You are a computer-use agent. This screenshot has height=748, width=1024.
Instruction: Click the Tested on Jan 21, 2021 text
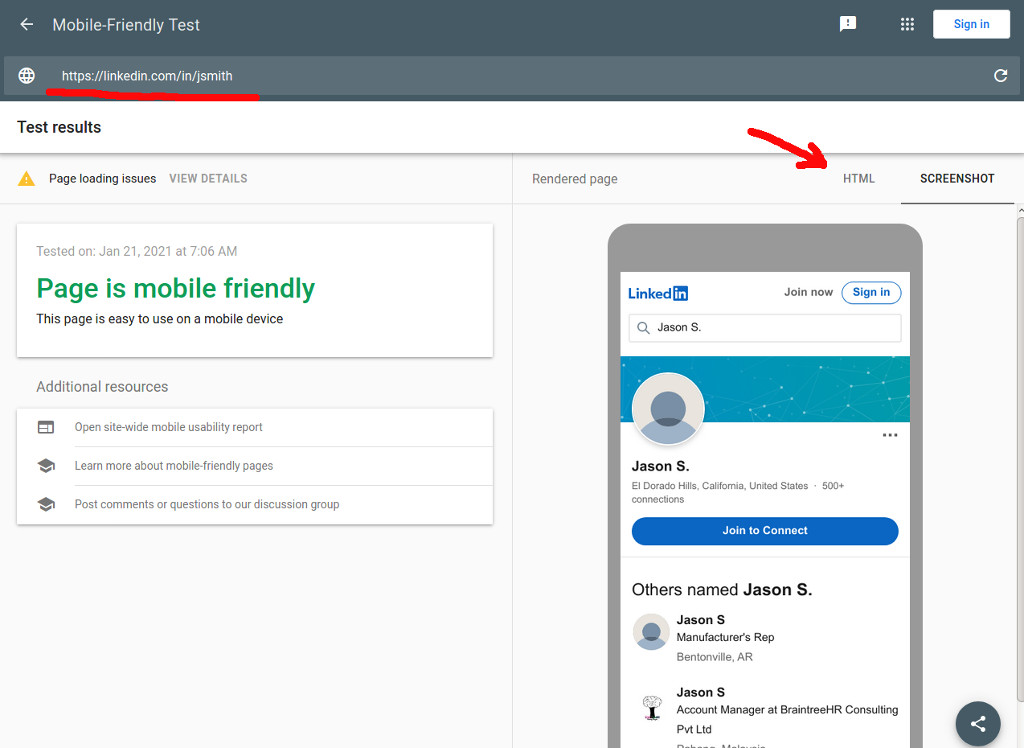pyautogui.click(x=136, y=252)
